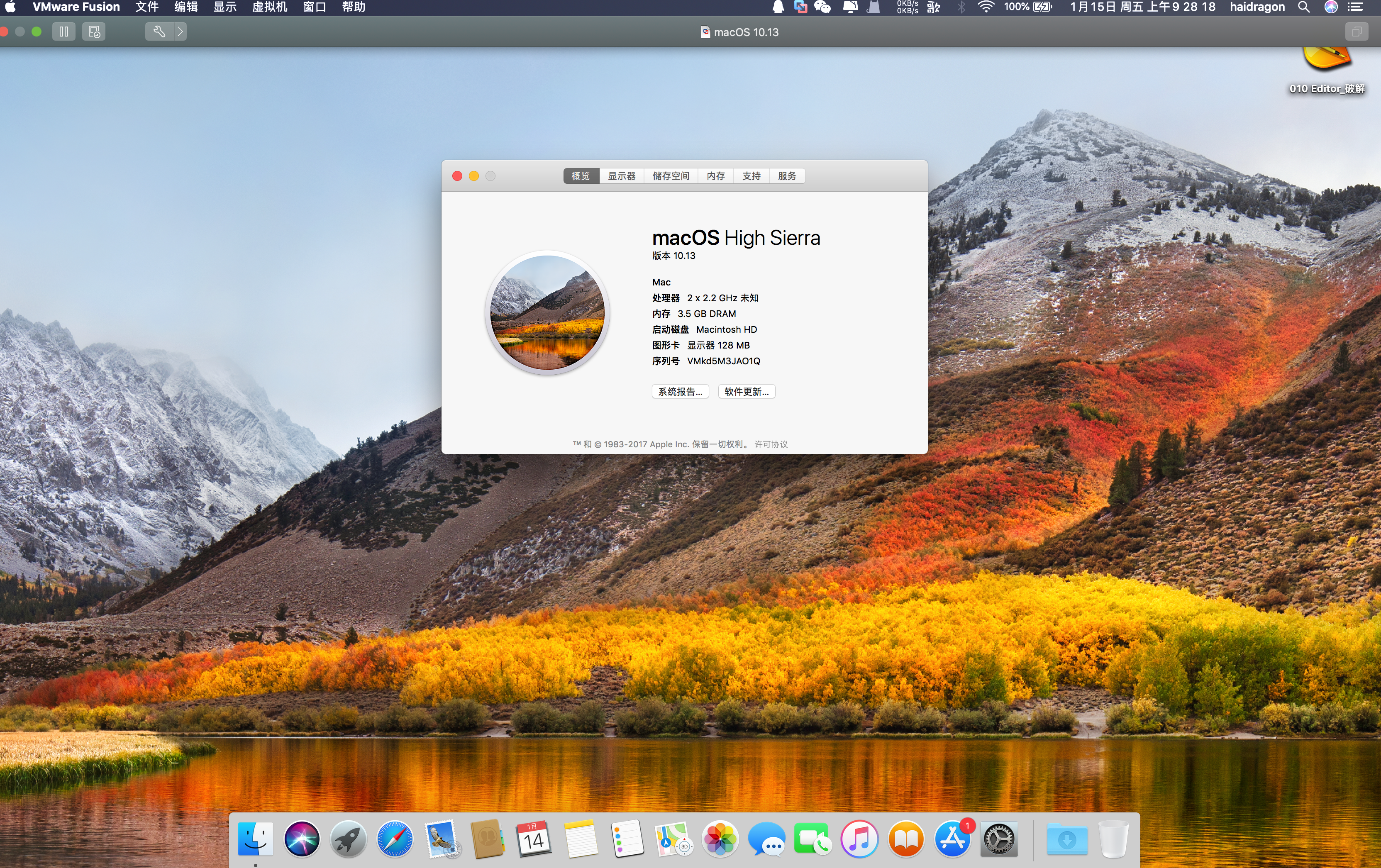Select serial number VMkd5M3JAO1Q text
This screenshot has width=1381, height=868.
(723, 361)
